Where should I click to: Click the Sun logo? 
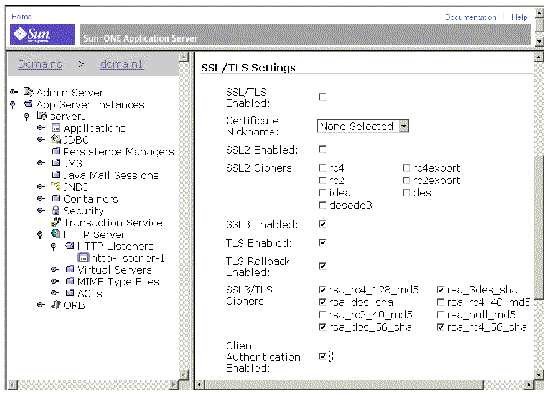tap(42, 34)
